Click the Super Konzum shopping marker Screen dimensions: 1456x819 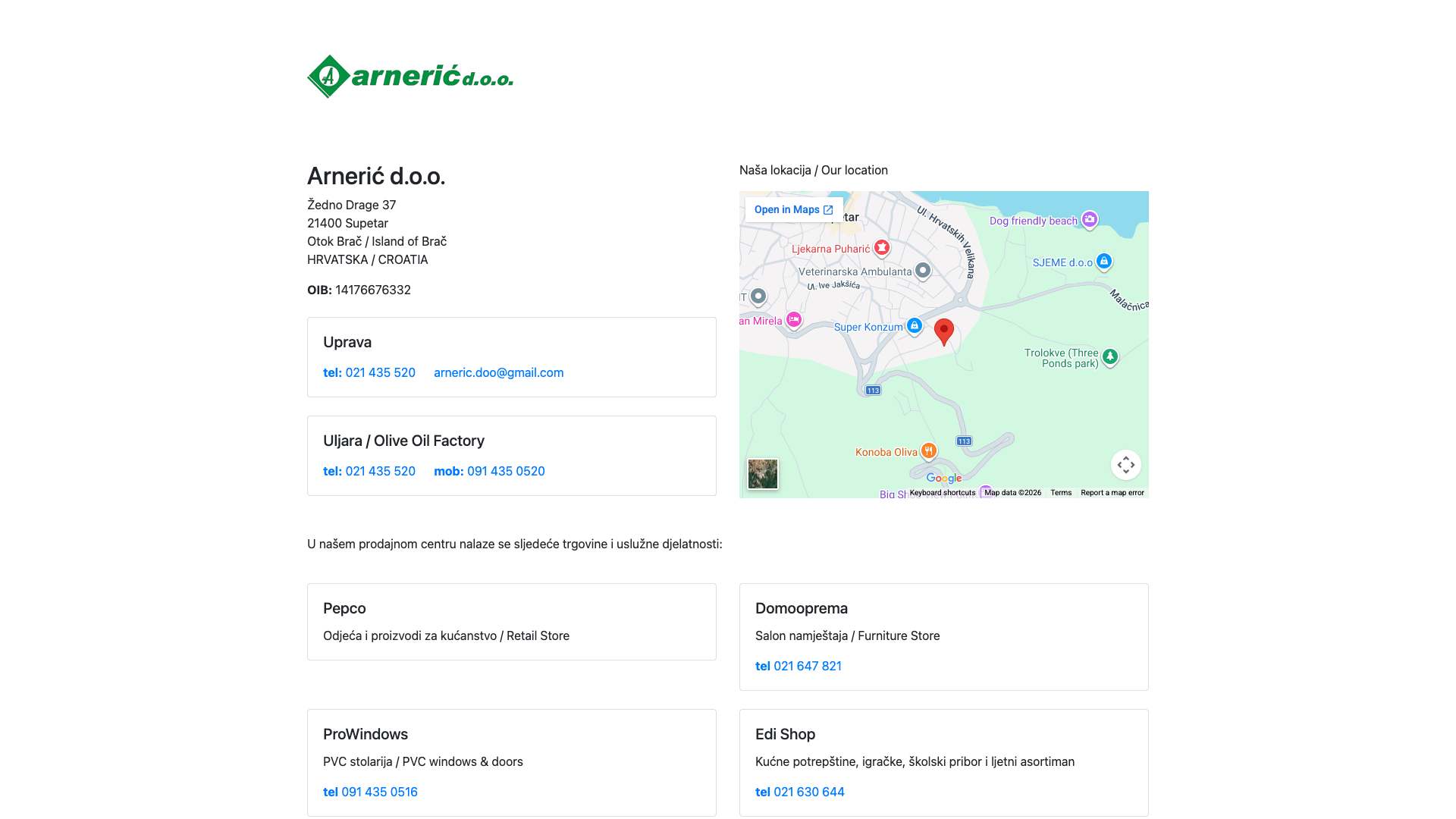[x=914, y=326]
